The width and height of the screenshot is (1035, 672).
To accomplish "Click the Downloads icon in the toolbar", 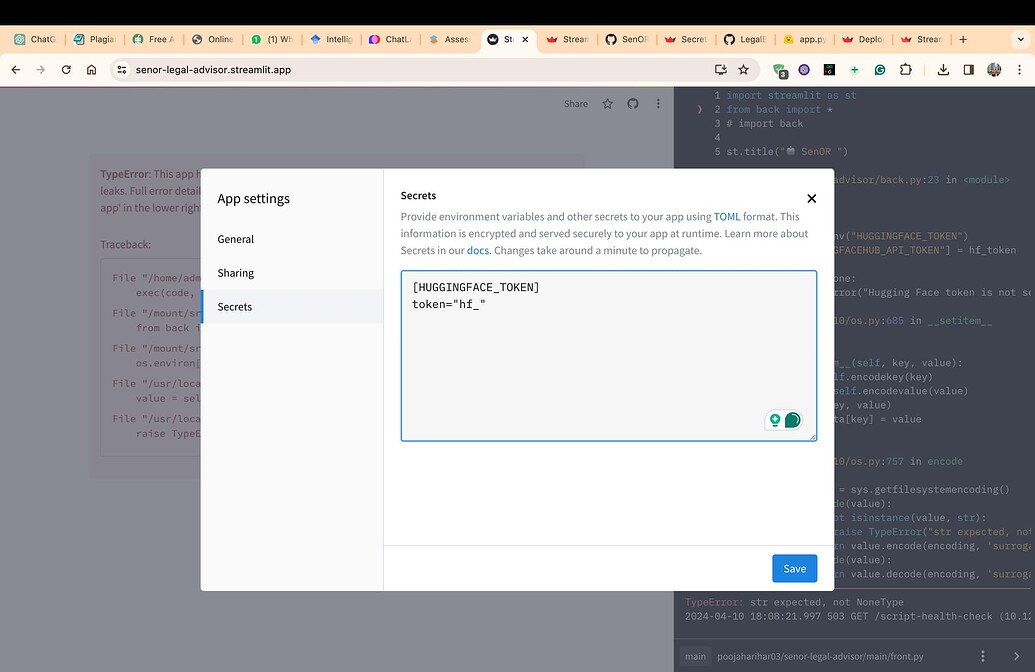I will 943,70.
